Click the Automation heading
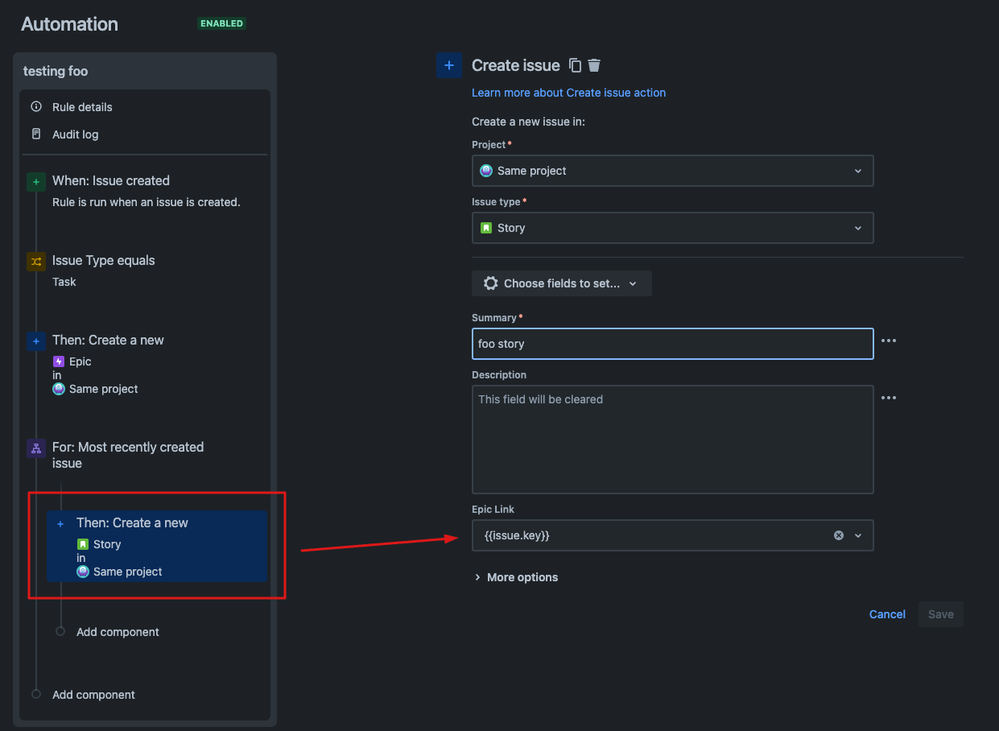The image size is (999, 731). tap(69, 24)
